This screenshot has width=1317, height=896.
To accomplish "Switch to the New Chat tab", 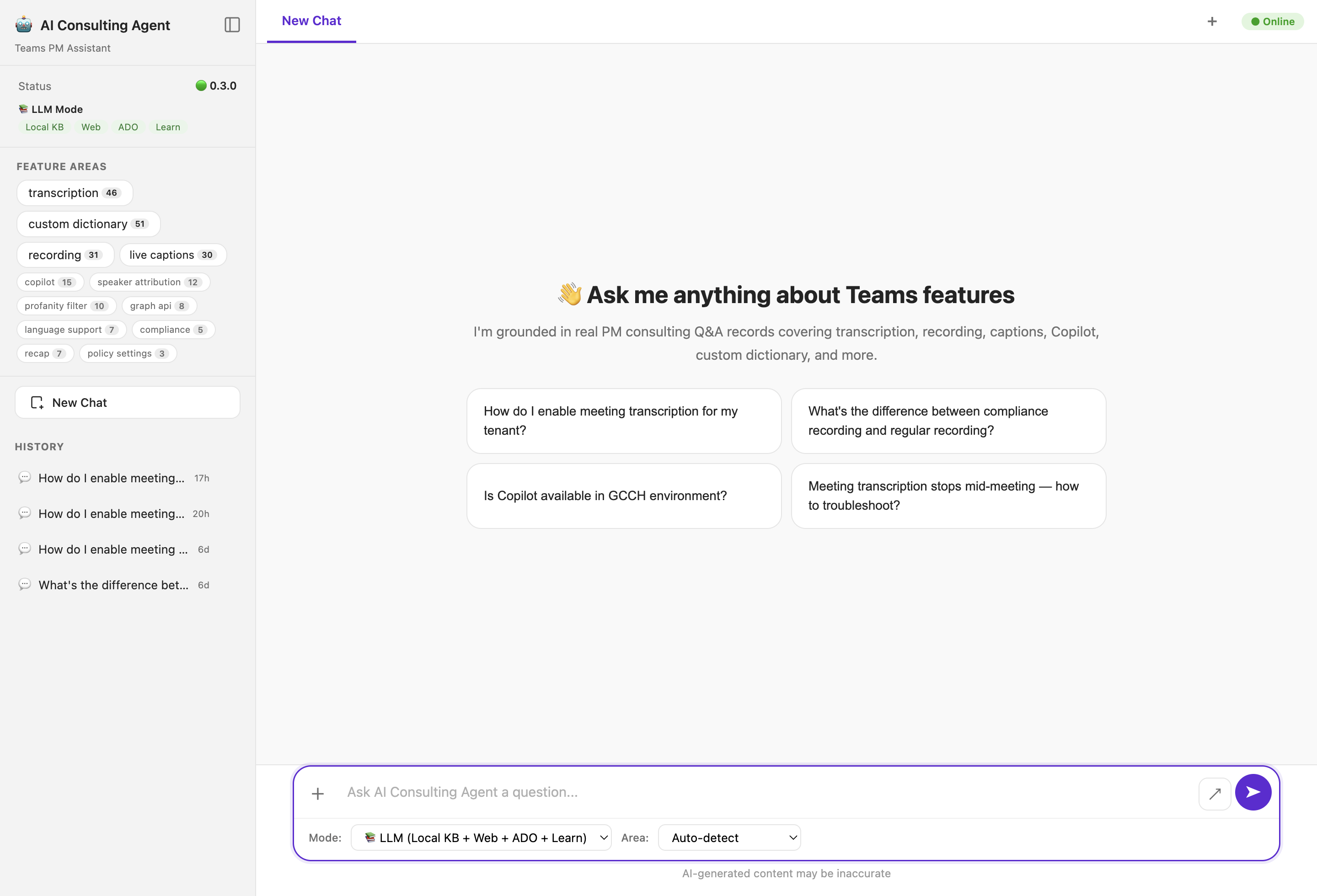I will pyautogui.click(x=312, y=21).
